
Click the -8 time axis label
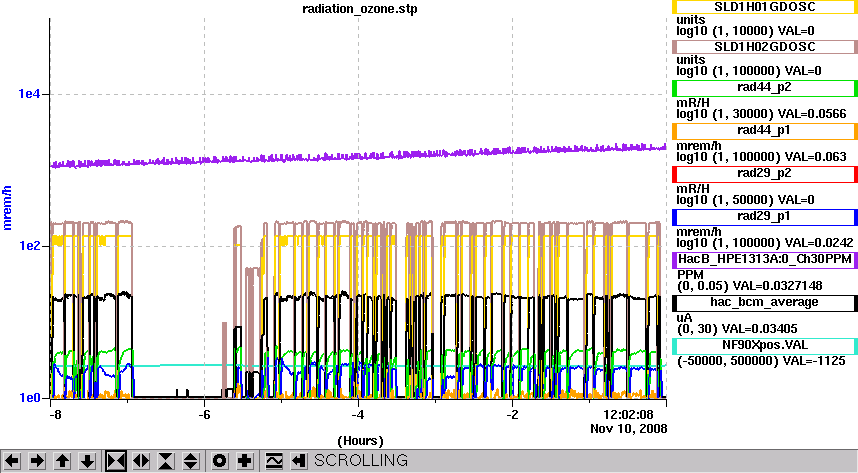(55, 415)
